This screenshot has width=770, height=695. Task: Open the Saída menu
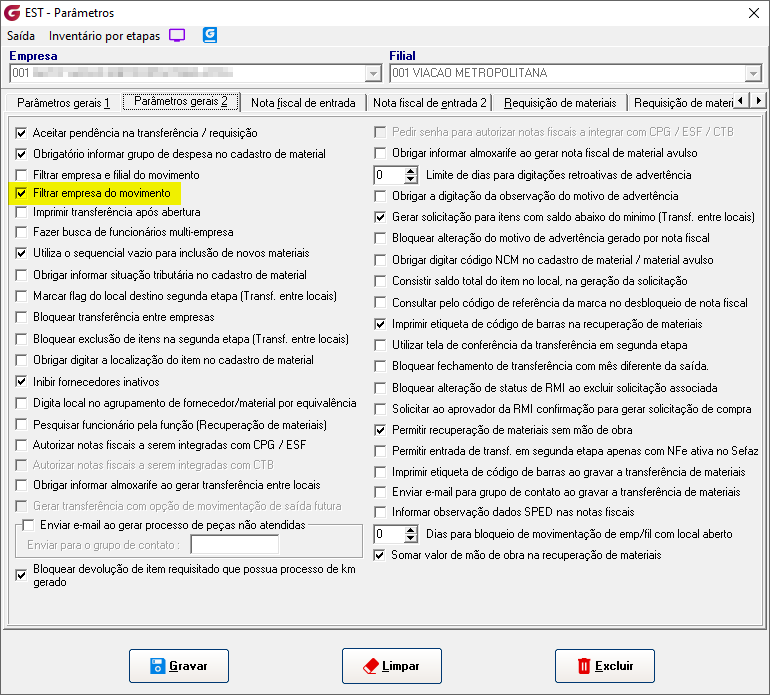[21, 36]
